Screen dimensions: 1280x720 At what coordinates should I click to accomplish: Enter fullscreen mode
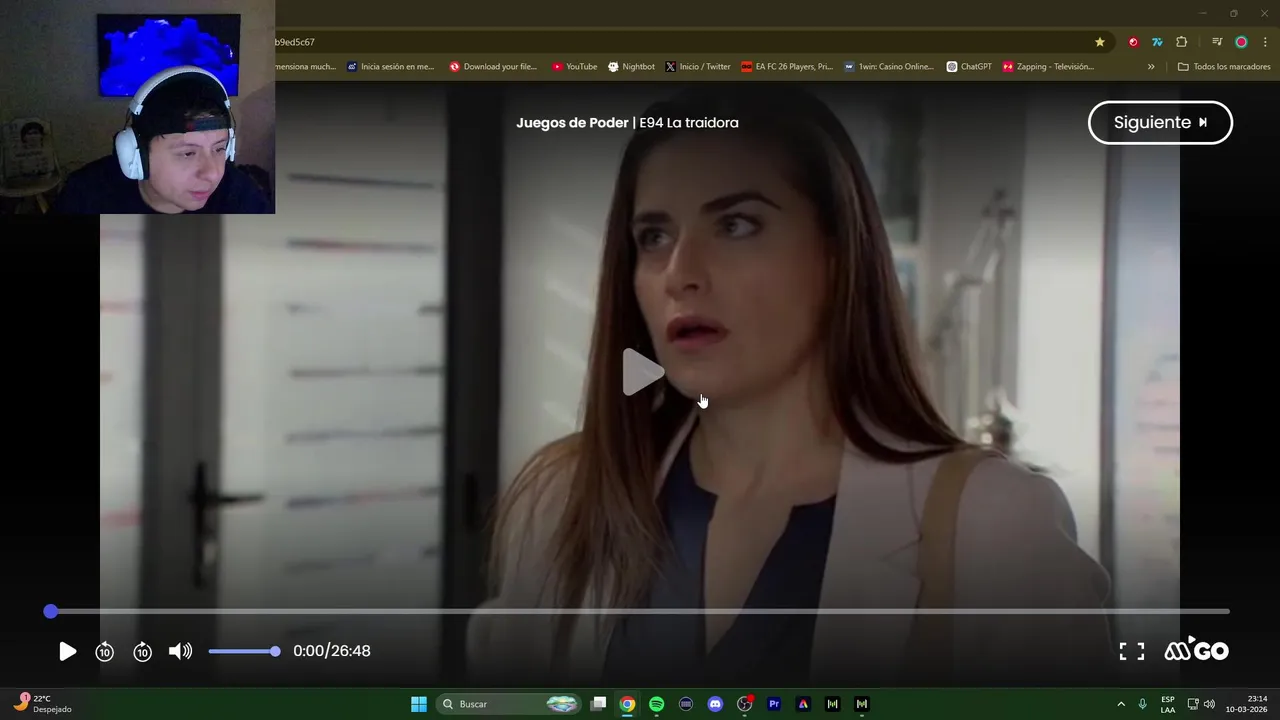(1131, 651)
